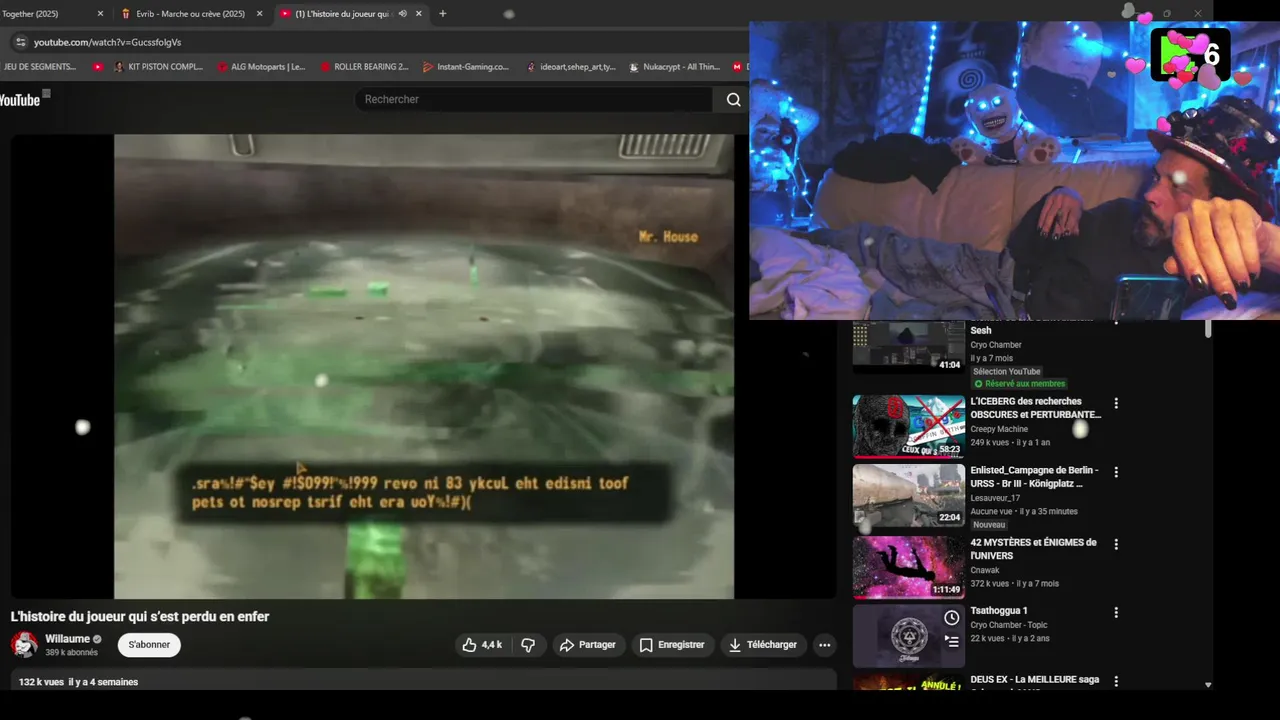Screen dimensions: 1280x720
Task: Open the ideoart,sehep_art bookmark
Action: coord(570,67)
